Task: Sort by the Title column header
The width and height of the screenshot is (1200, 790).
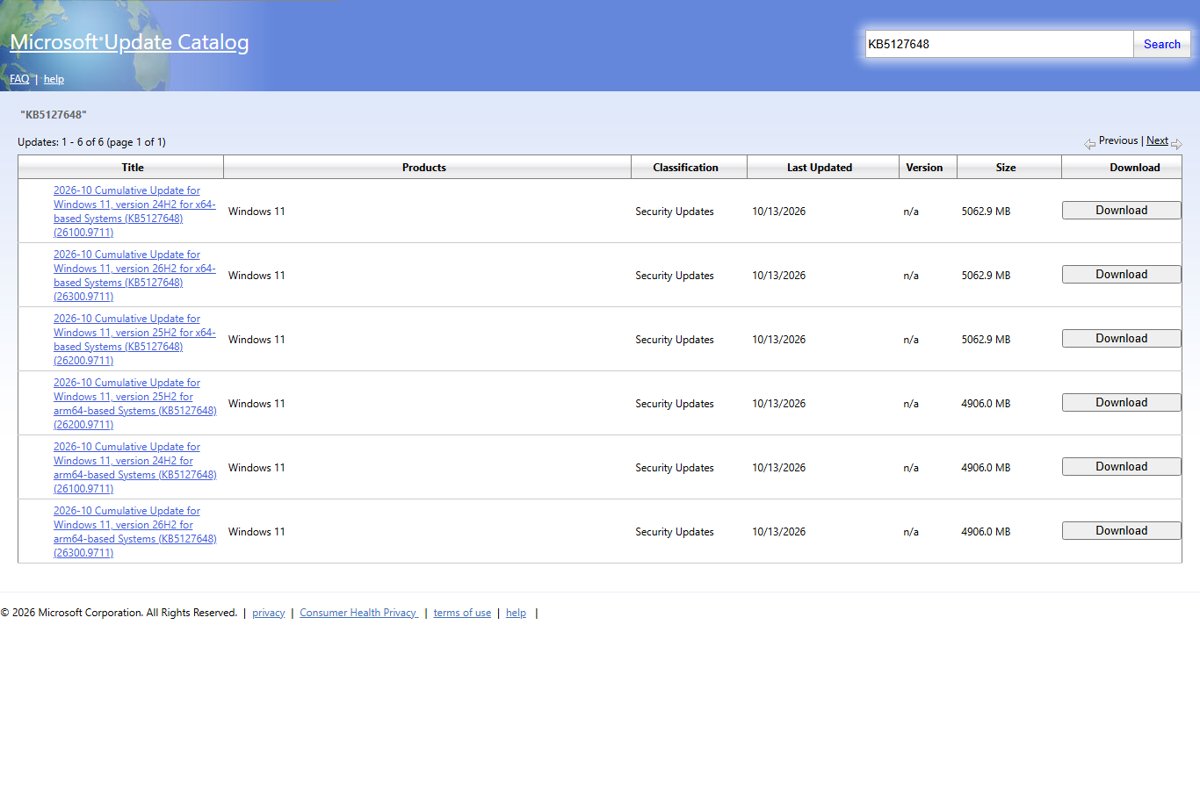Action: click(x=121, y=167)
